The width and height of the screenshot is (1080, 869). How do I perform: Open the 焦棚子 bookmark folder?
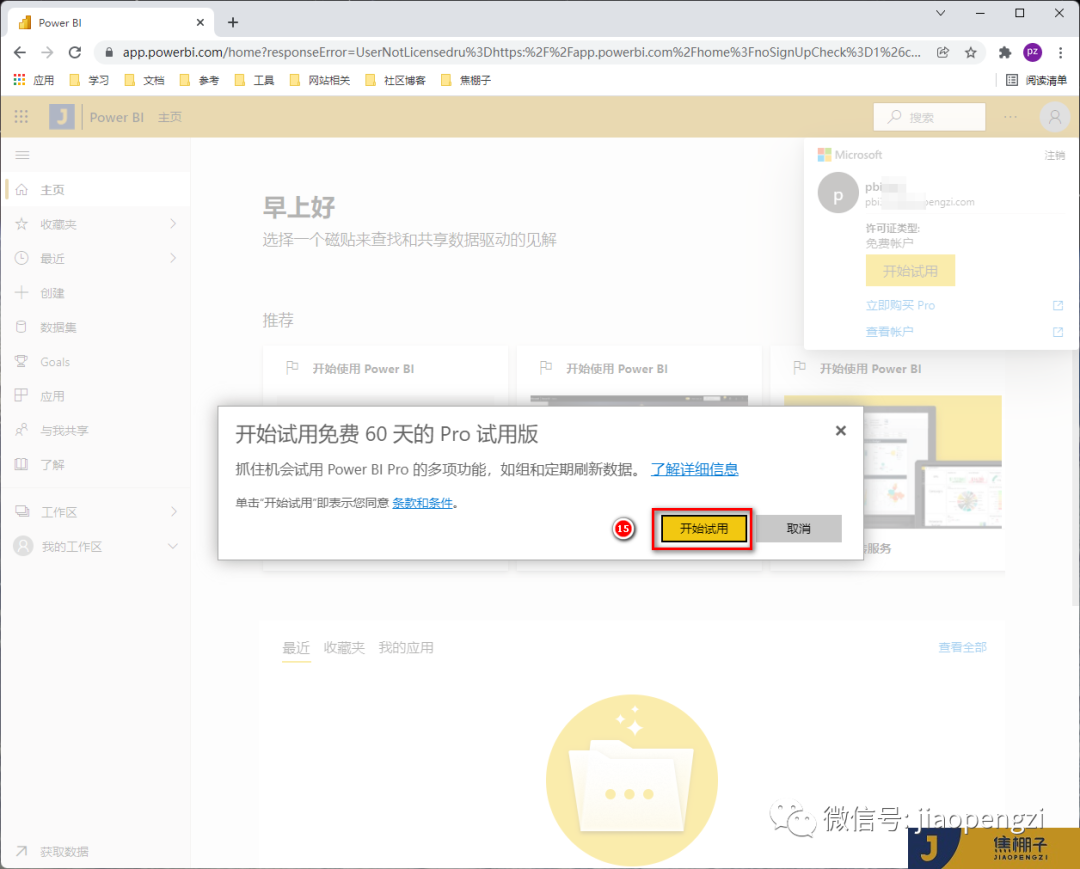[x=466, y=81]
